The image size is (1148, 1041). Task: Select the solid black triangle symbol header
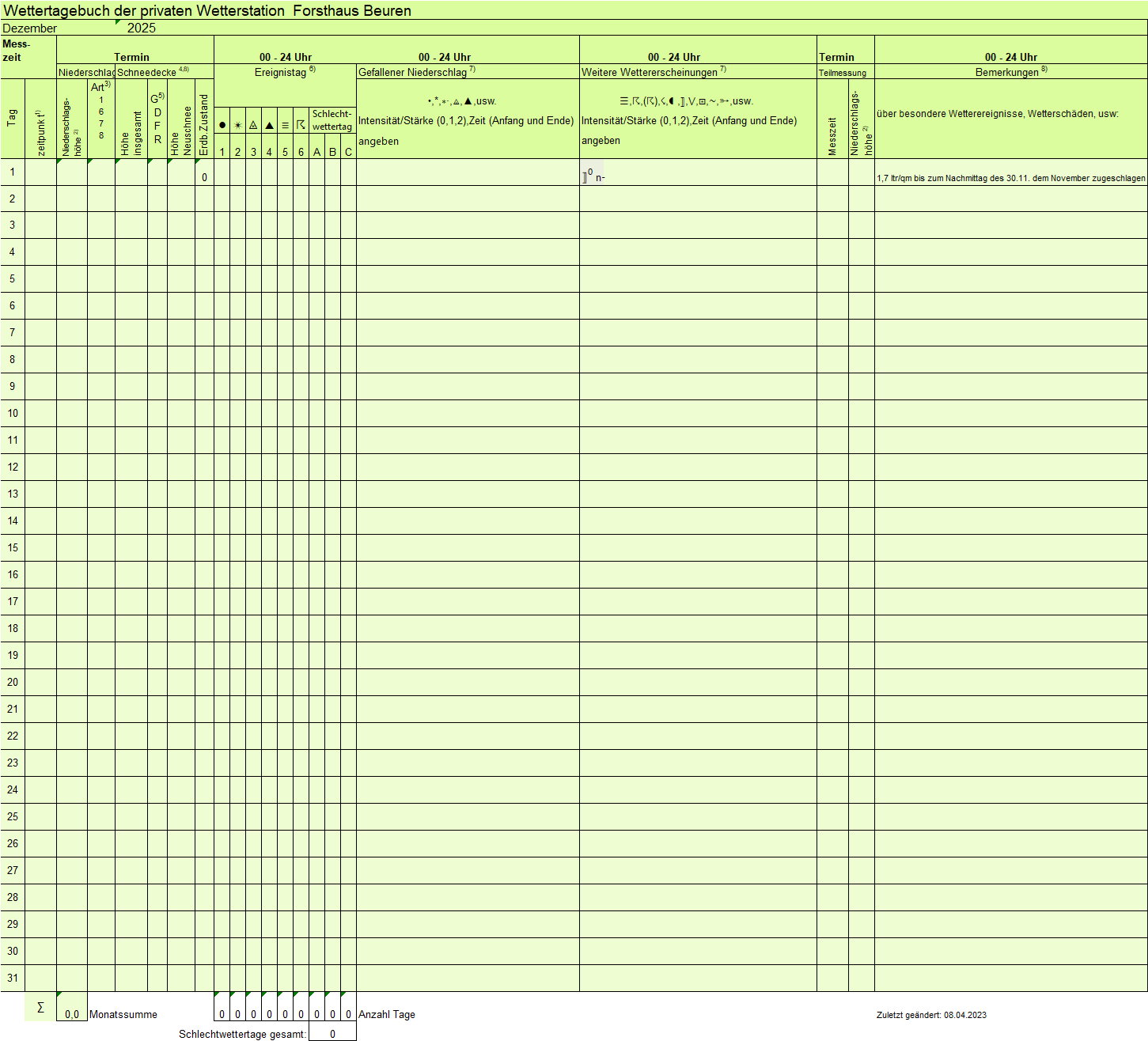[269, 125]
